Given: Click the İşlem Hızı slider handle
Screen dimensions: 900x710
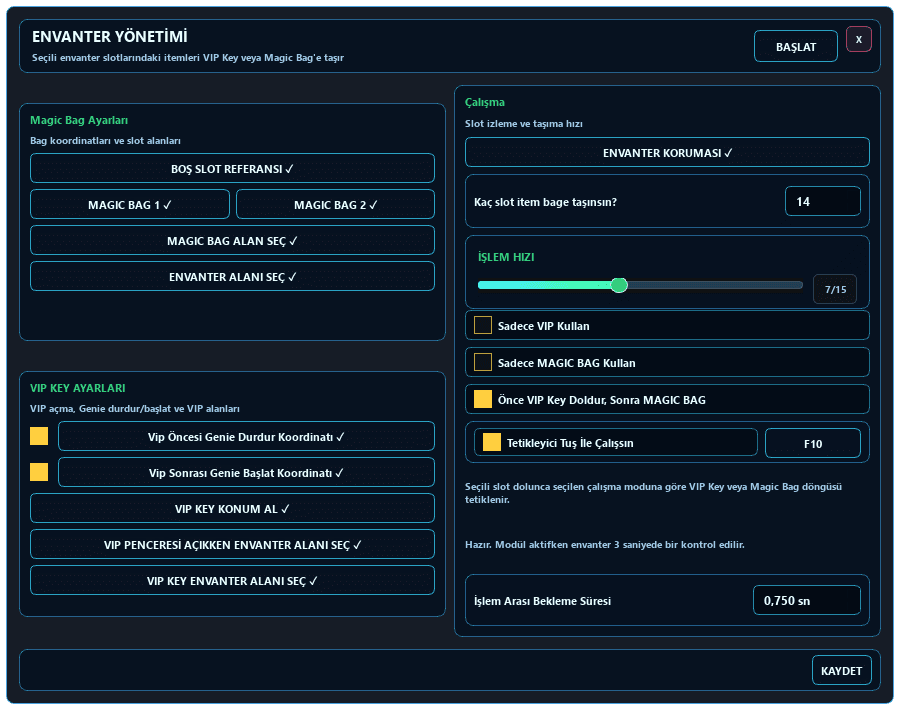Looking at the screenshot, I should pyautogui.click(x=619, y=285).
